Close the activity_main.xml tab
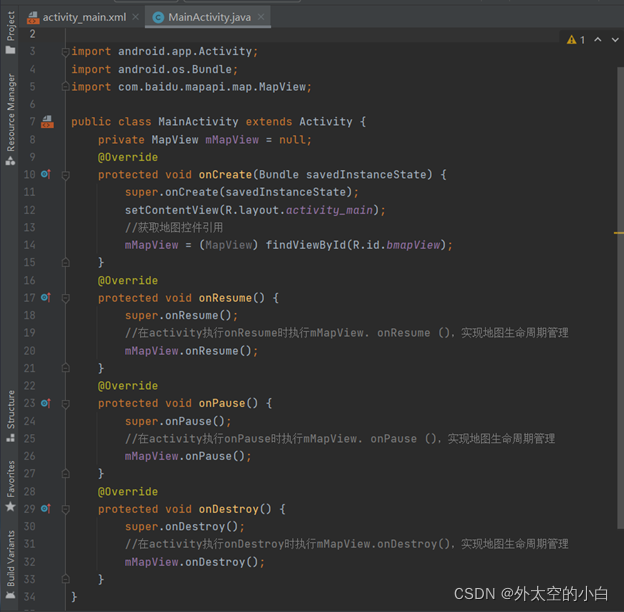The width and height of the screenshot is (624, 612). pyautogui.click(x=136, y=17)
